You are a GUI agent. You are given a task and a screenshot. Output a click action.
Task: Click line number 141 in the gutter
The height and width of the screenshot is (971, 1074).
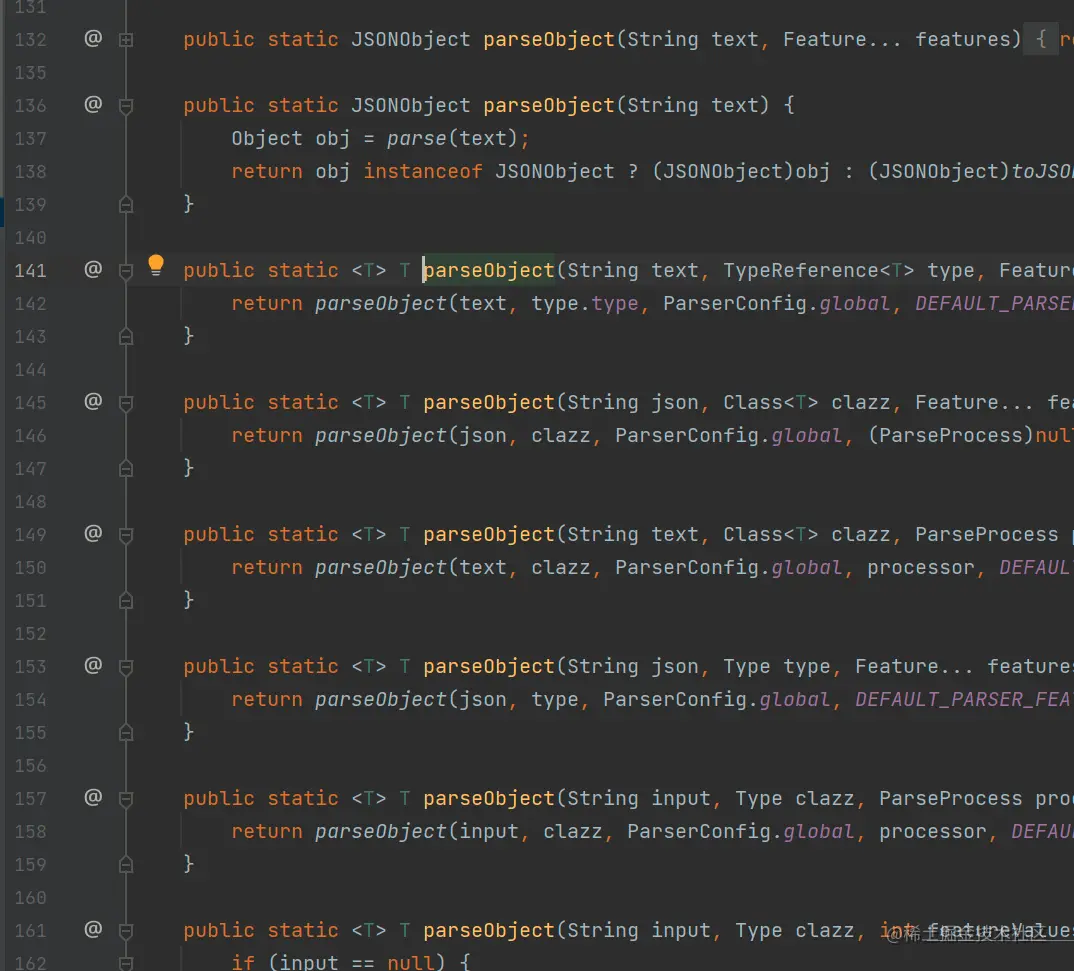pyautogui.click(x=31, y=270)
